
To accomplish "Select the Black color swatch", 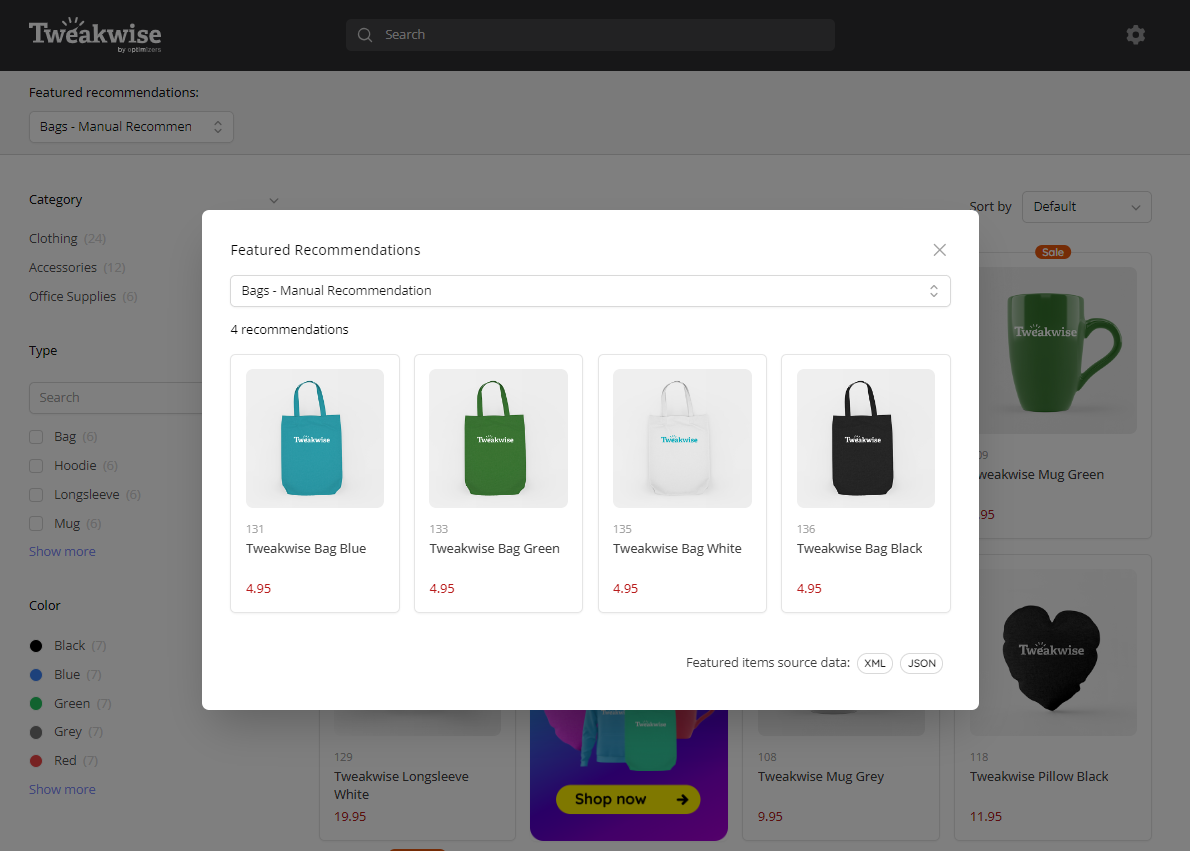I will 36,646.
